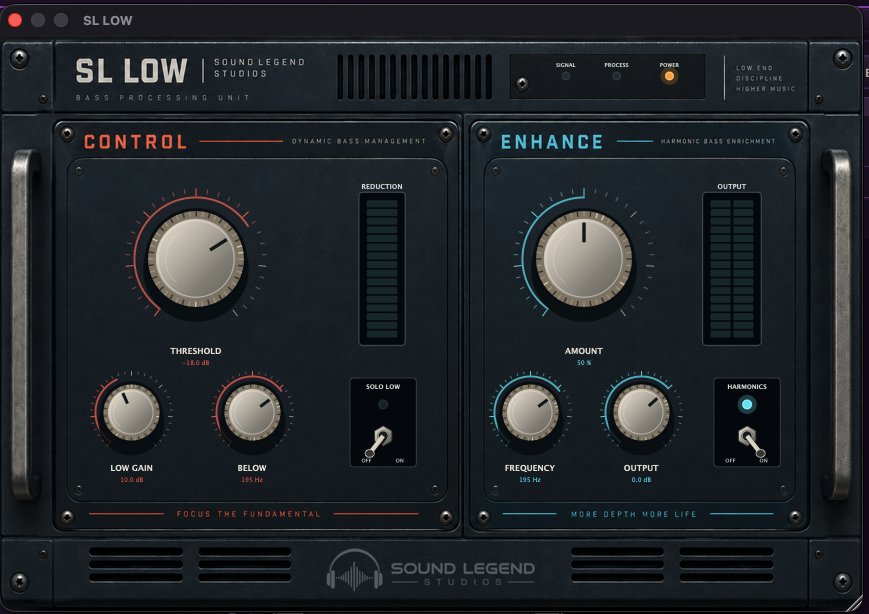The height and width of the screenshot is (614, 869).
Task: Click the Enhance Frequency knob
Action: pos(530,412)
